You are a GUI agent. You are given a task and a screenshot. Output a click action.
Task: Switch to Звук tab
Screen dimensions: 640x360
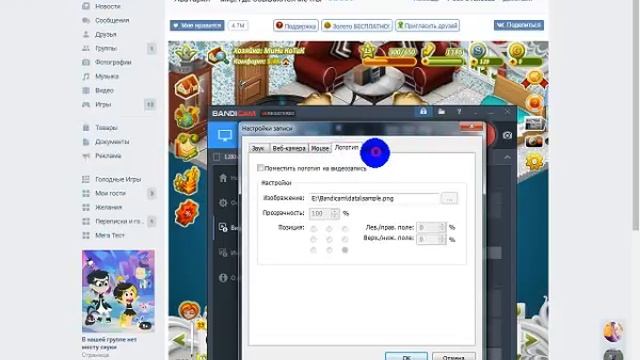(258, 148)
